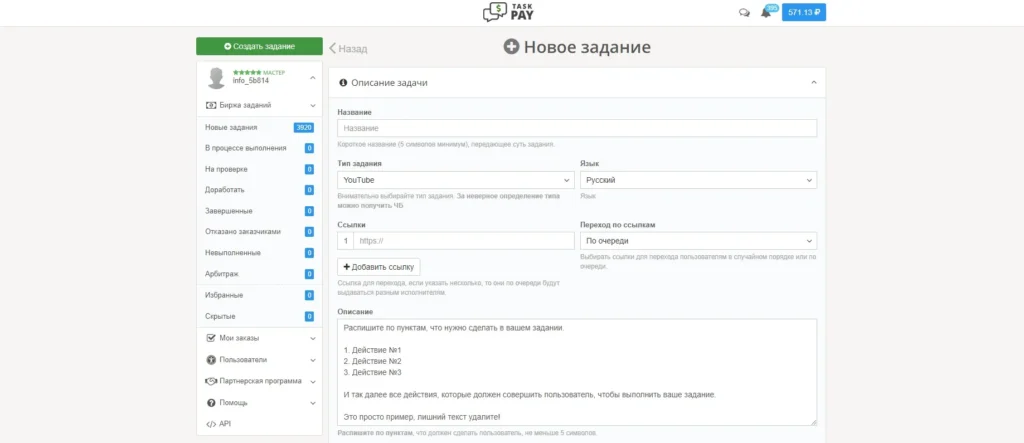Go back using the Назад link
The width and height of the screenshot is (1024, 443).
(348, 48)
